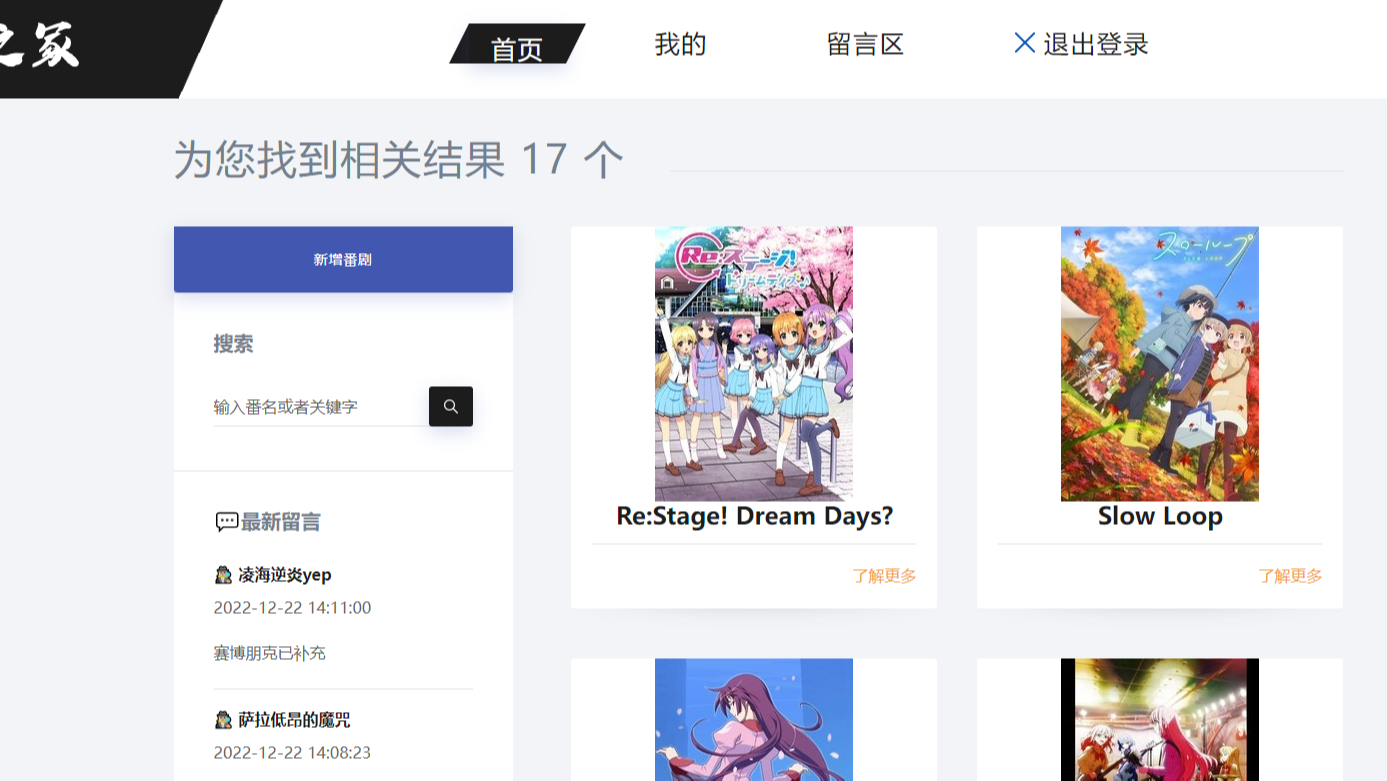The height and width of the screenshot is (781, 1387).
Task: Click the 最新留言 heading
Action: pos(281,522)
